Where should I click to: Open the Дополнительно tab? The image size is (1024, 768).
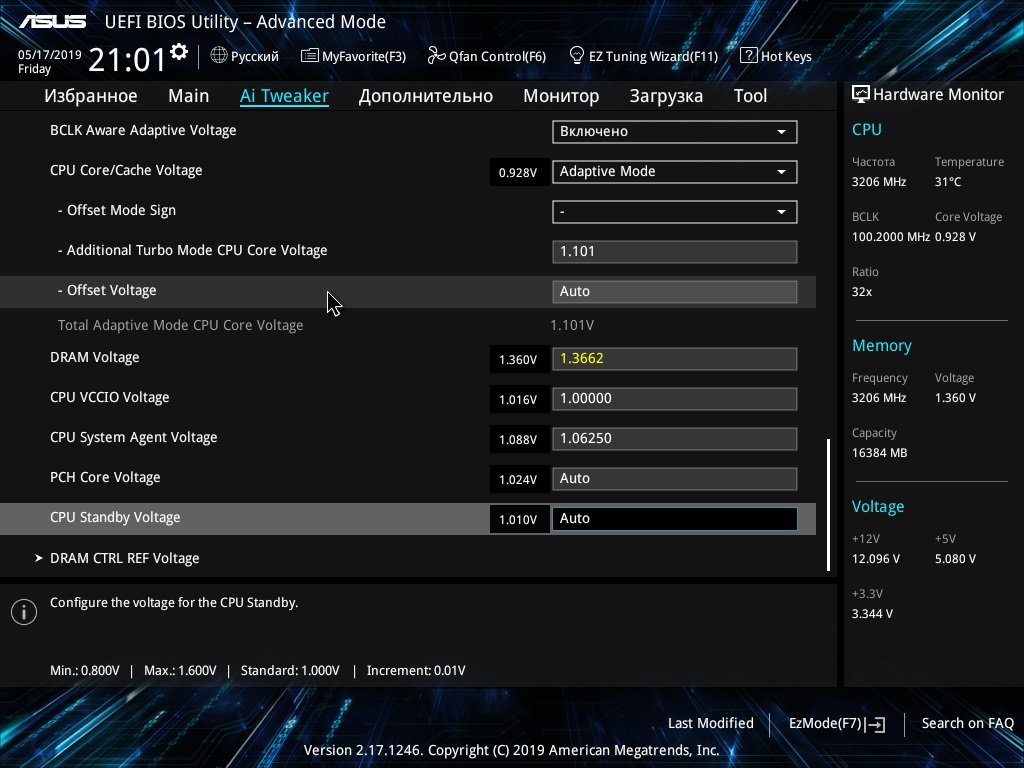point(426,96)
